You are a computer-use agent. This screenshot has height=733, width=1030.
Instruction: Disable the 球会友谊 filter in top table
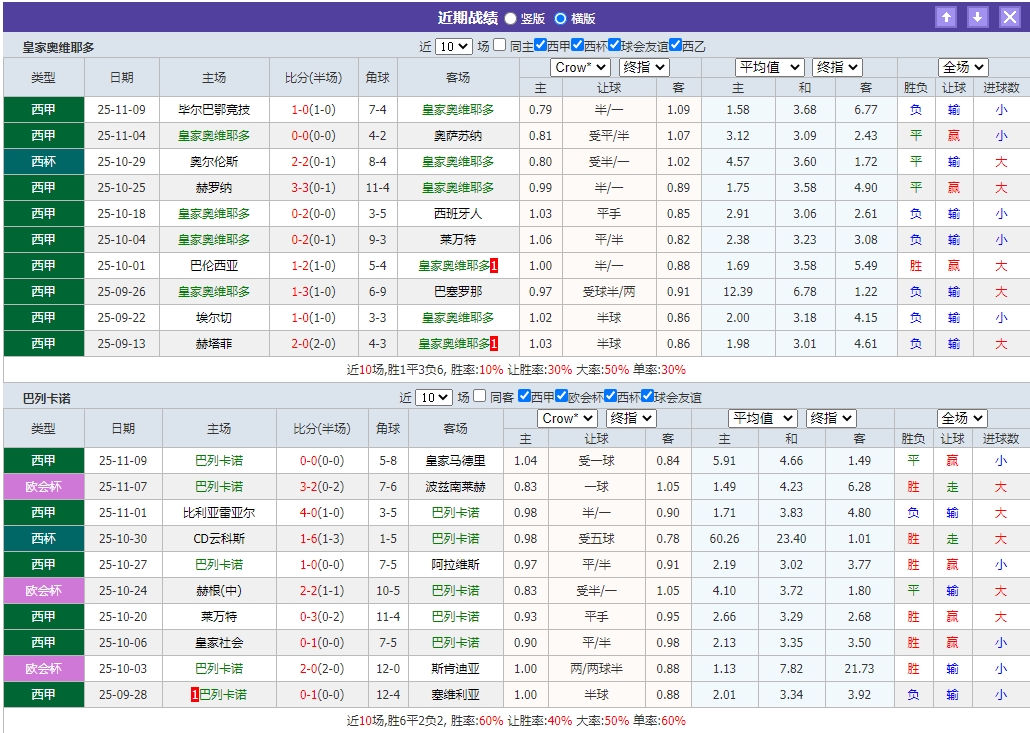pos(614,45)
